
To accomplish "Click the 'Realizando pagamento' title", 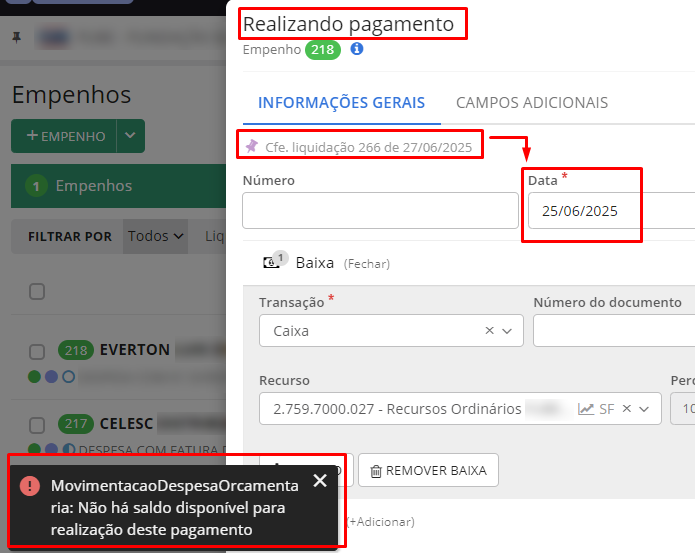I will [348, 24].
